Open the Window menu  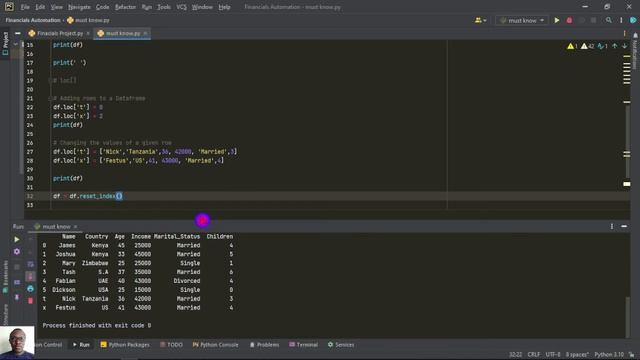pyautogui.click(x=202, y=7)
